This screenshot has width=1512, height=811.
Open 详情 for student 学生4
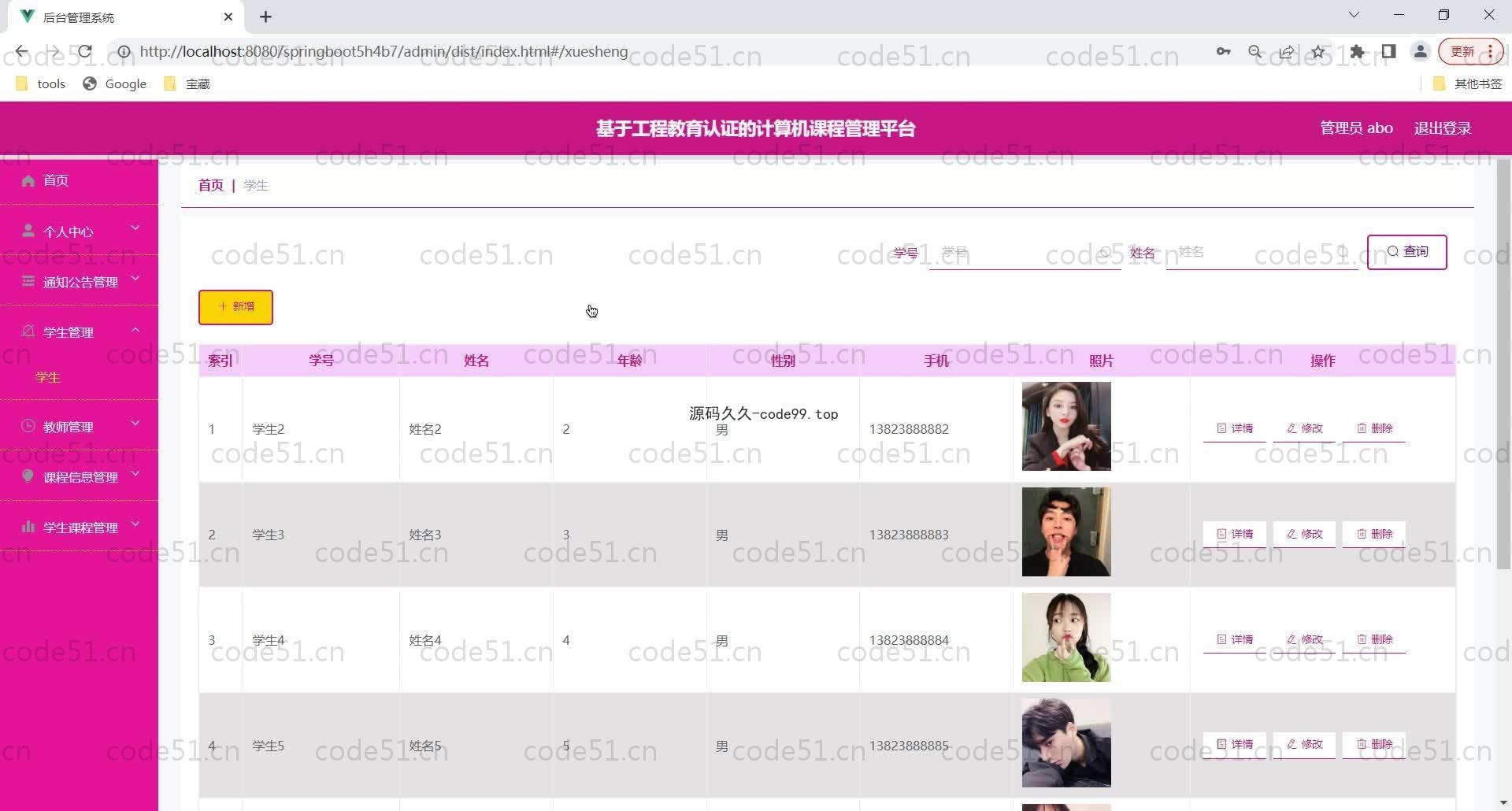coord(1234,639)
